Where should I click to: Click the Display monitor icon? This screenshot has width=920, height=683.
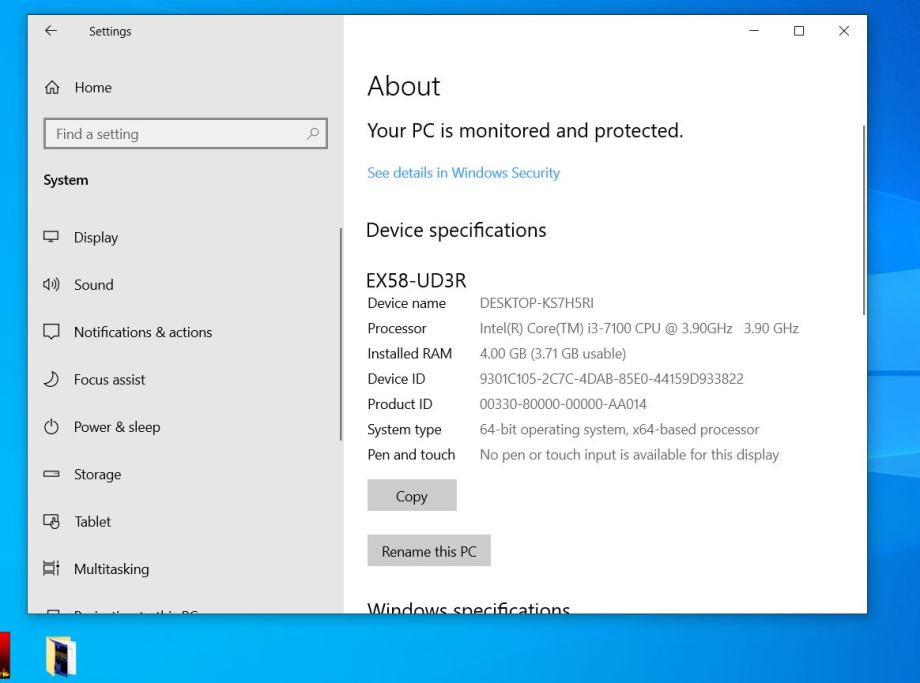51,238
